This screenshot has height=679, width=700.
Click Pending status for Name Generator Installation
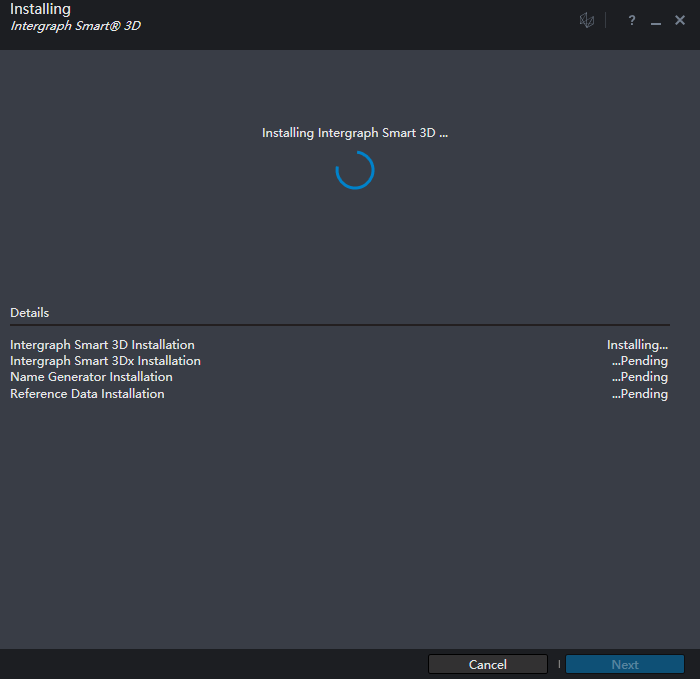(640, 377)
